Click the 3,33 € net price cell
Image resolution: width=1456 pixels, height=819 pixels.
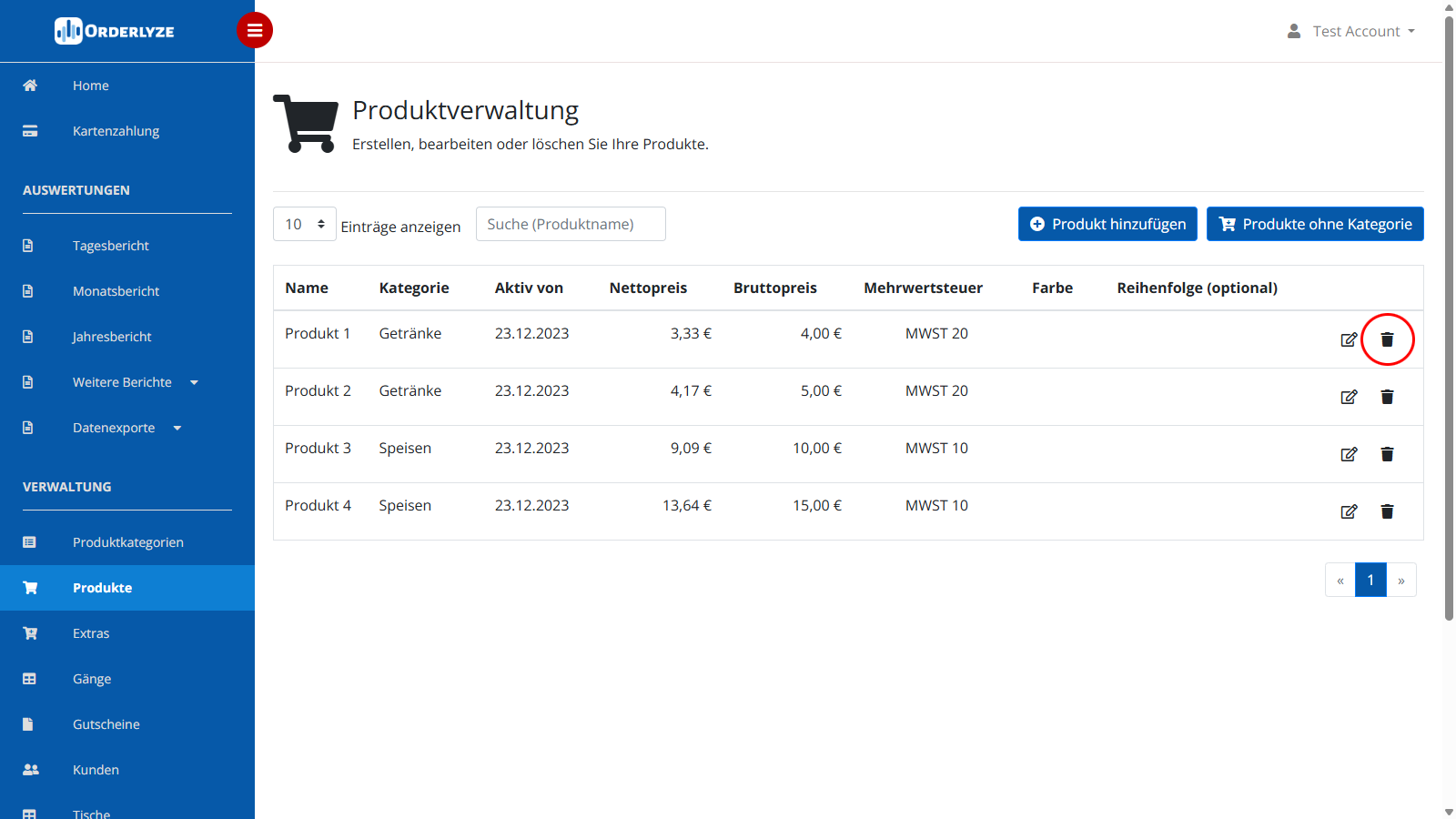point(691,333)
